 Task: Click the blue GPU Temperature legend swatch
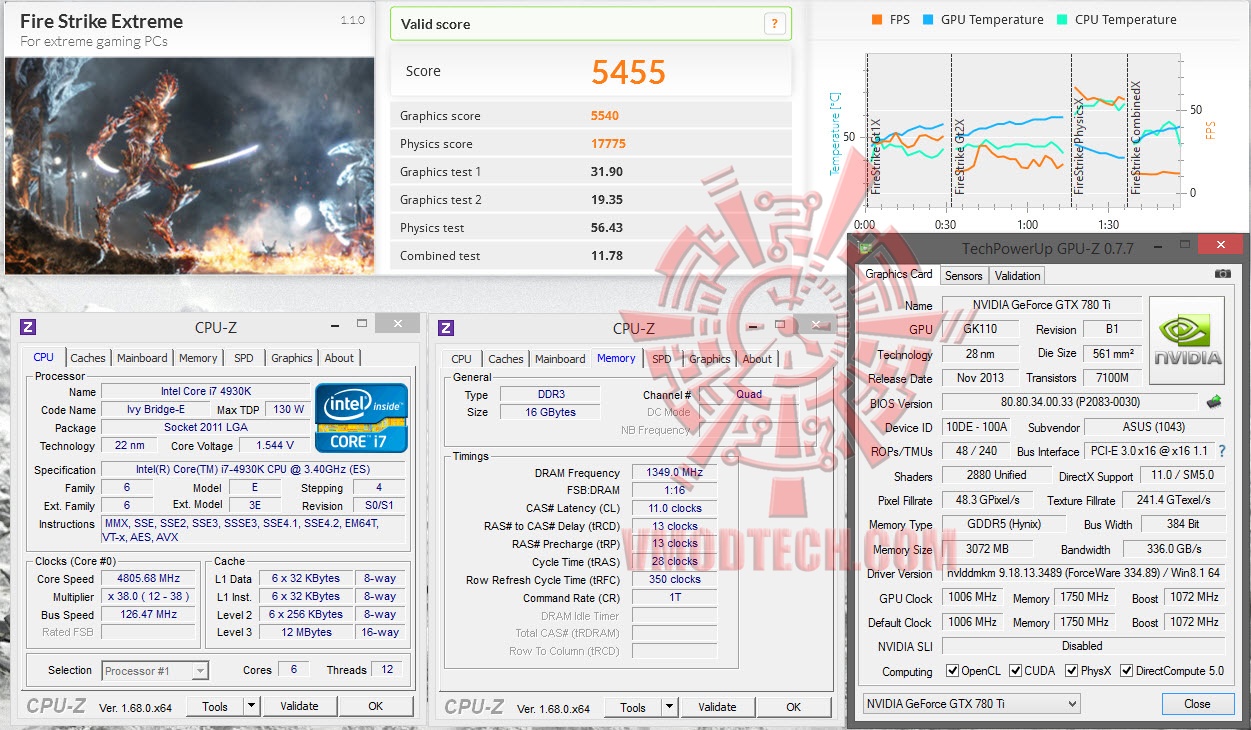[x=928, y=19]
